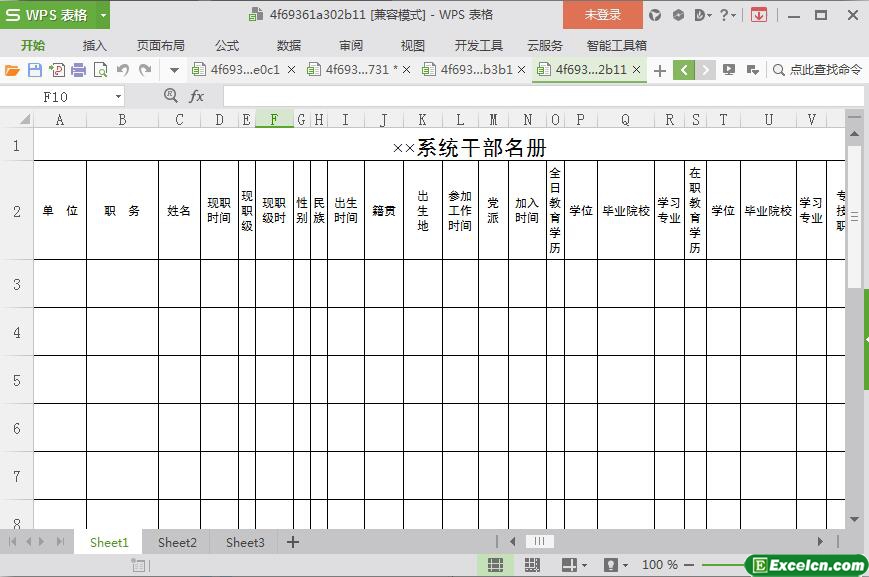Image resolution: width=869 pixels, height=577 pixels.
Task: Expand the WPS 表格 application menu arrow
Action: pos(103,15)
